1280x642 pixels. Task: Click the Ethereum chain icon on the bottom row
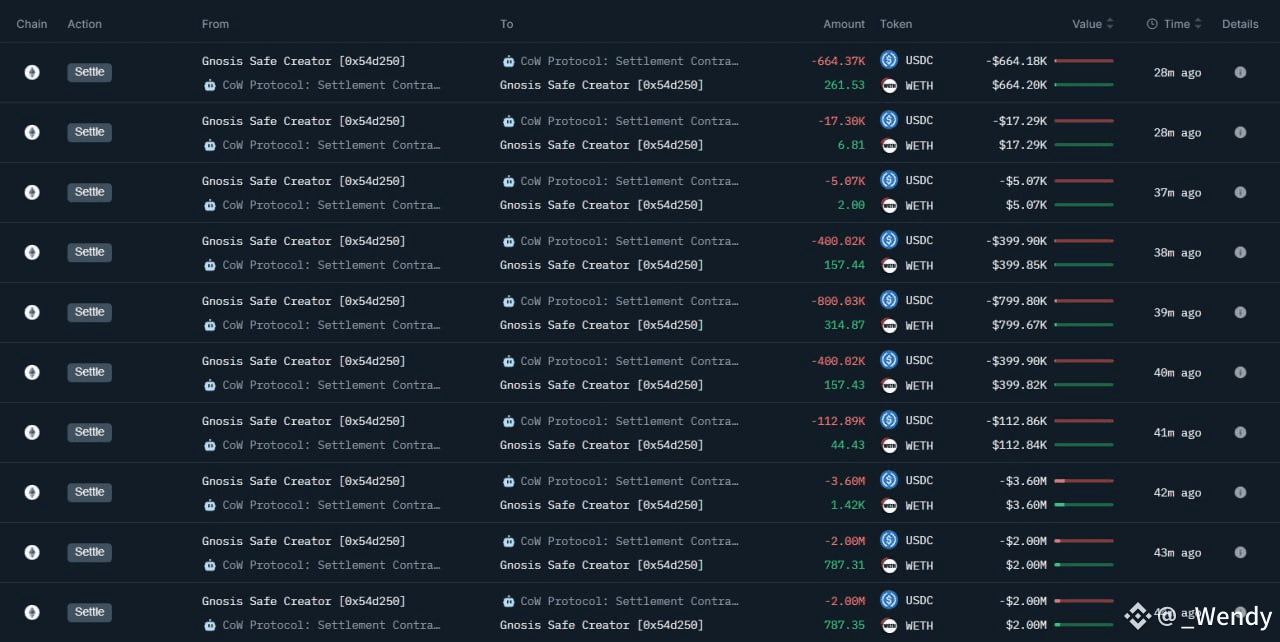pyautogui.click(x=31, y=611)
